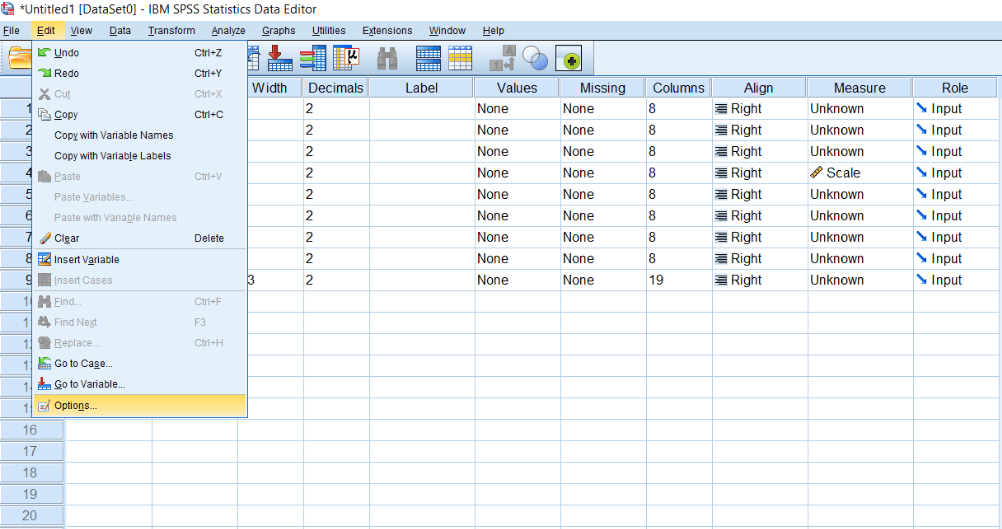Open the Measure cell showing Scale
The image size is (1002, 529).
pos(859,173)
